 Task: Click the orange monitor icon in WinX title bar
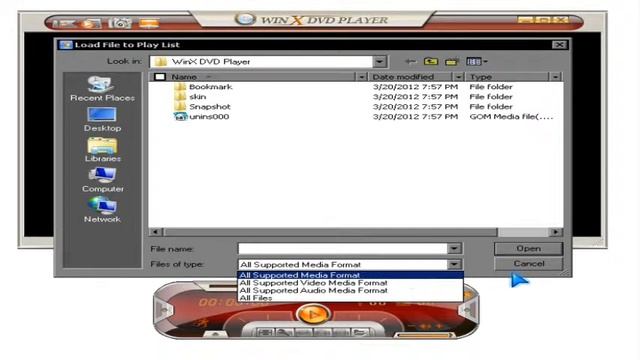tap(149, 23)
